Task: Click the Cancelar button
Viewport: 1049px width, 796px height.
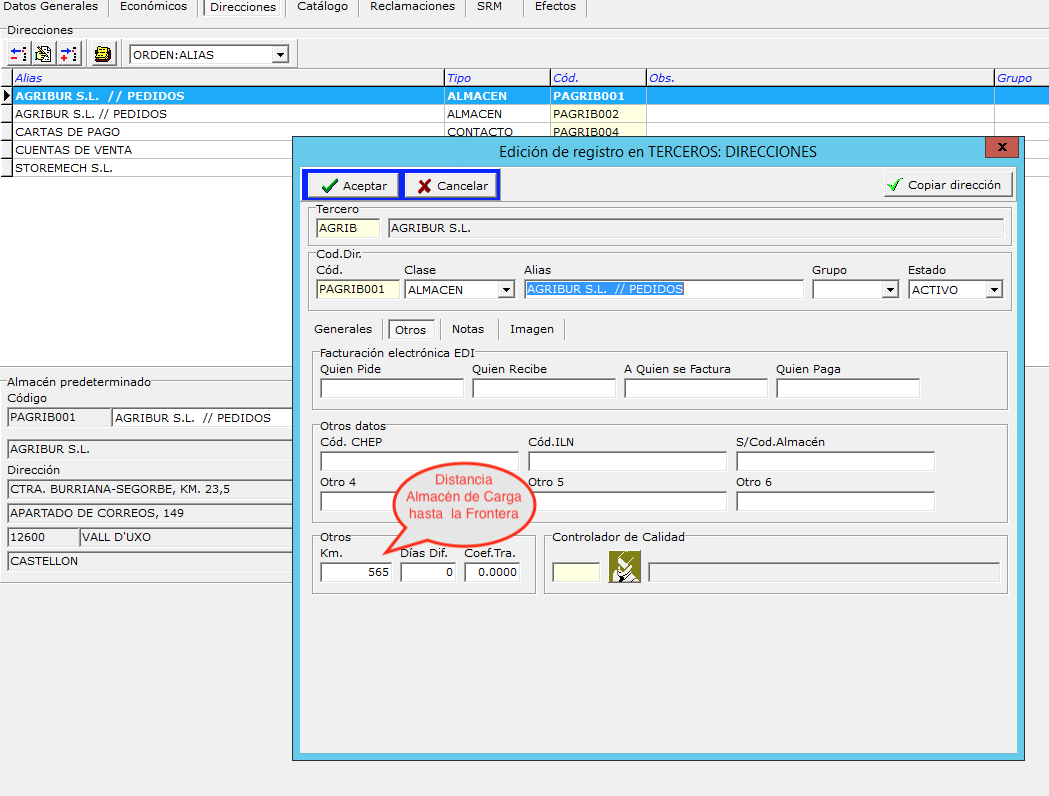Action: tap(452, 185)
